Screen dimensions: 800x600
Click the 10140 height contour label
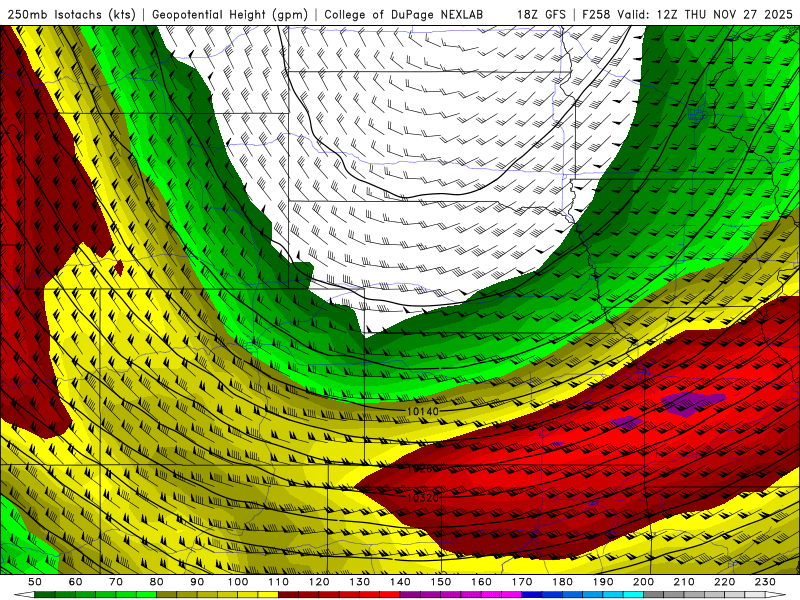pyautogui.click(x=423, y=411)
